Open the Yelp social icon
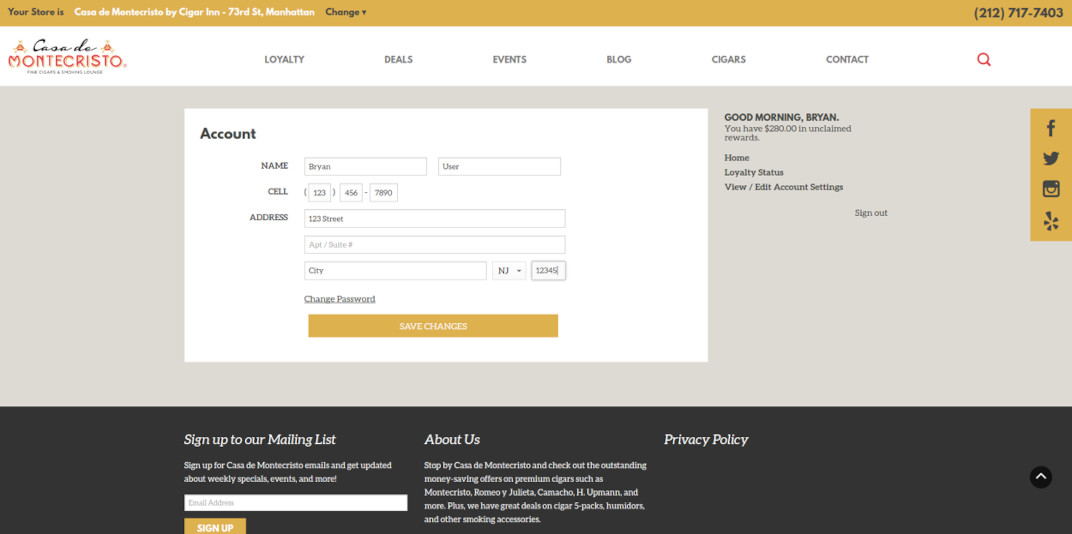The height and width of the screenshot is (534, 1072). pyautogui.click(x=1050, y=221)
